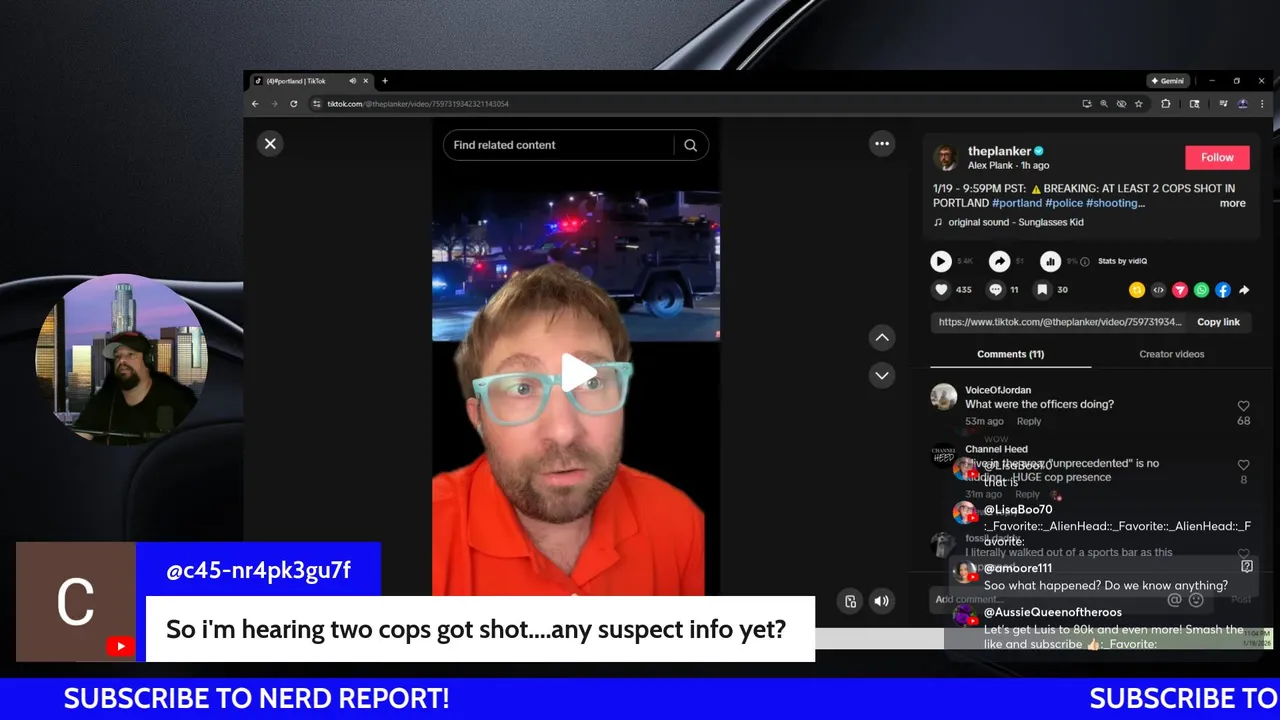Click the tiktok.com address bar URL
This screenshot has height=720, width=1280.
click(418, 104)
